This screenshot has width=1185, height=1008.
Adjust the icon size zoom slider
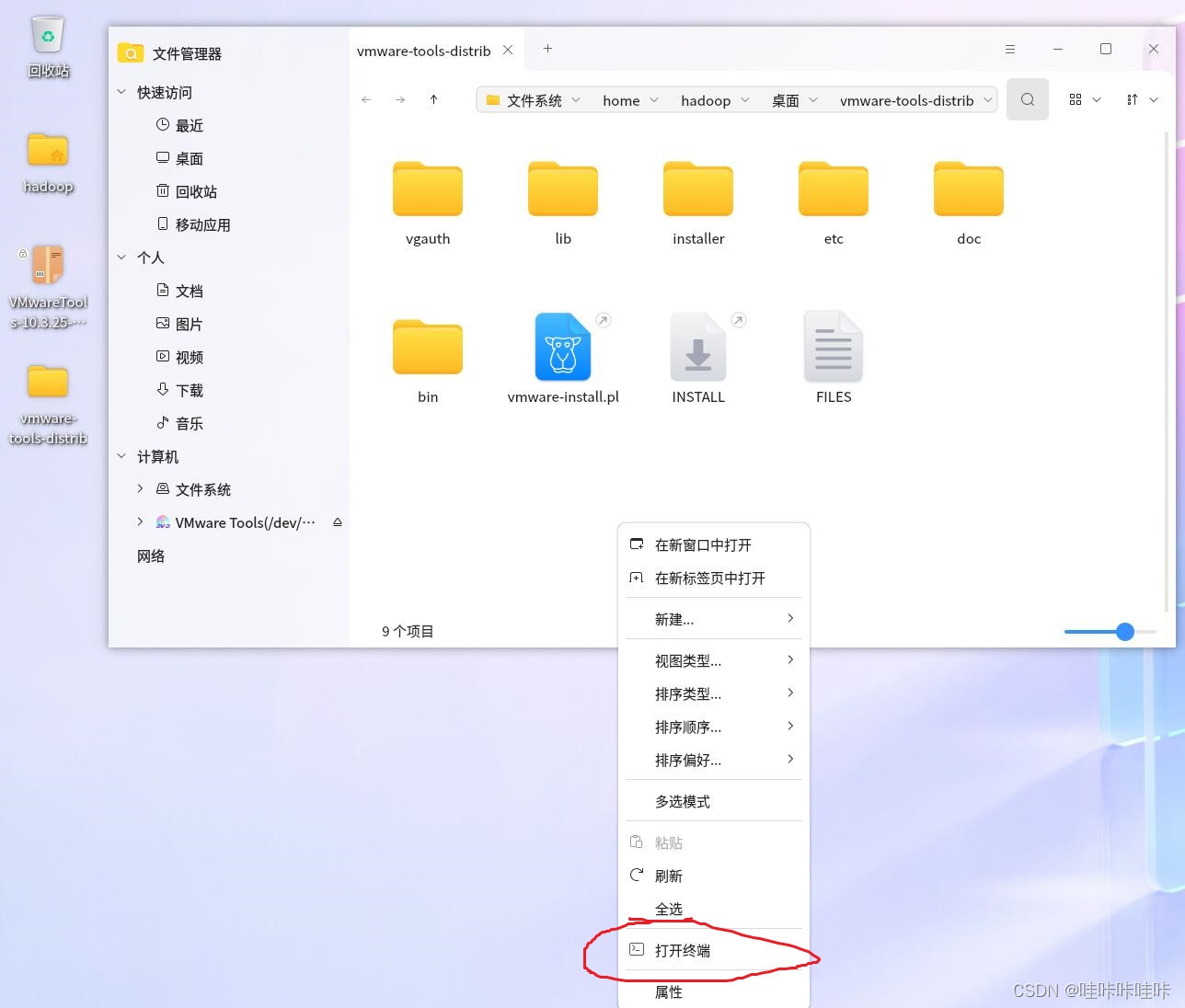pyautogui.click(x=1124, y=631)
